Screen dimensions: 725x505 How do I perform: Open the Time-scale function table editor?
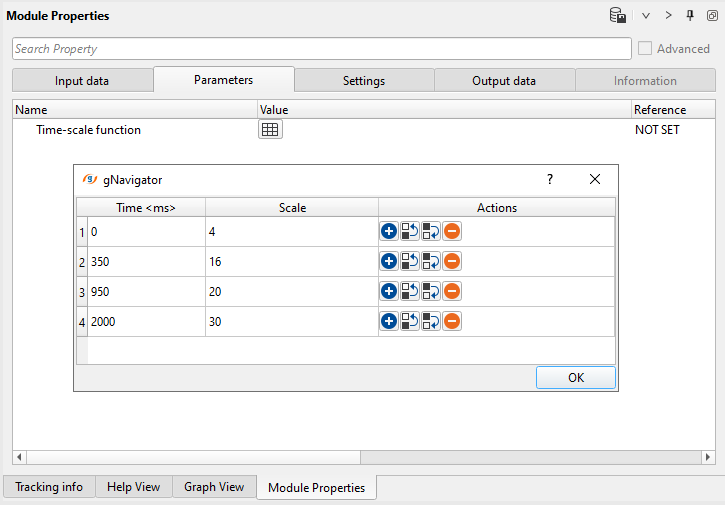click(270, 130)
